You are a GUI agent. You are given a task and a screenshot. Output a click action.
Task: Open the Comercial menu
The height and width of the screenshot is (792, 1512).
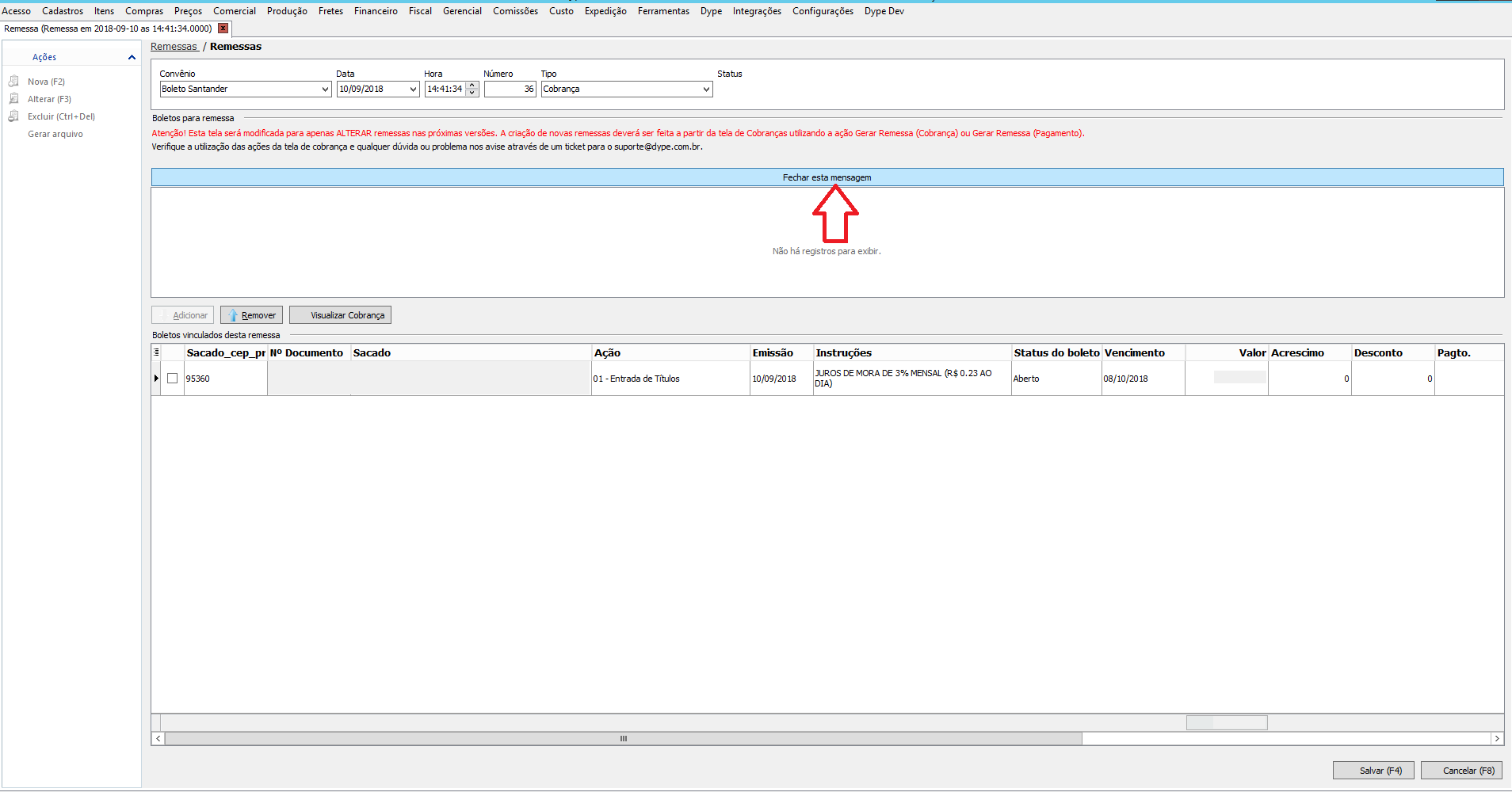pyautogui.click(x=235, y=11)
